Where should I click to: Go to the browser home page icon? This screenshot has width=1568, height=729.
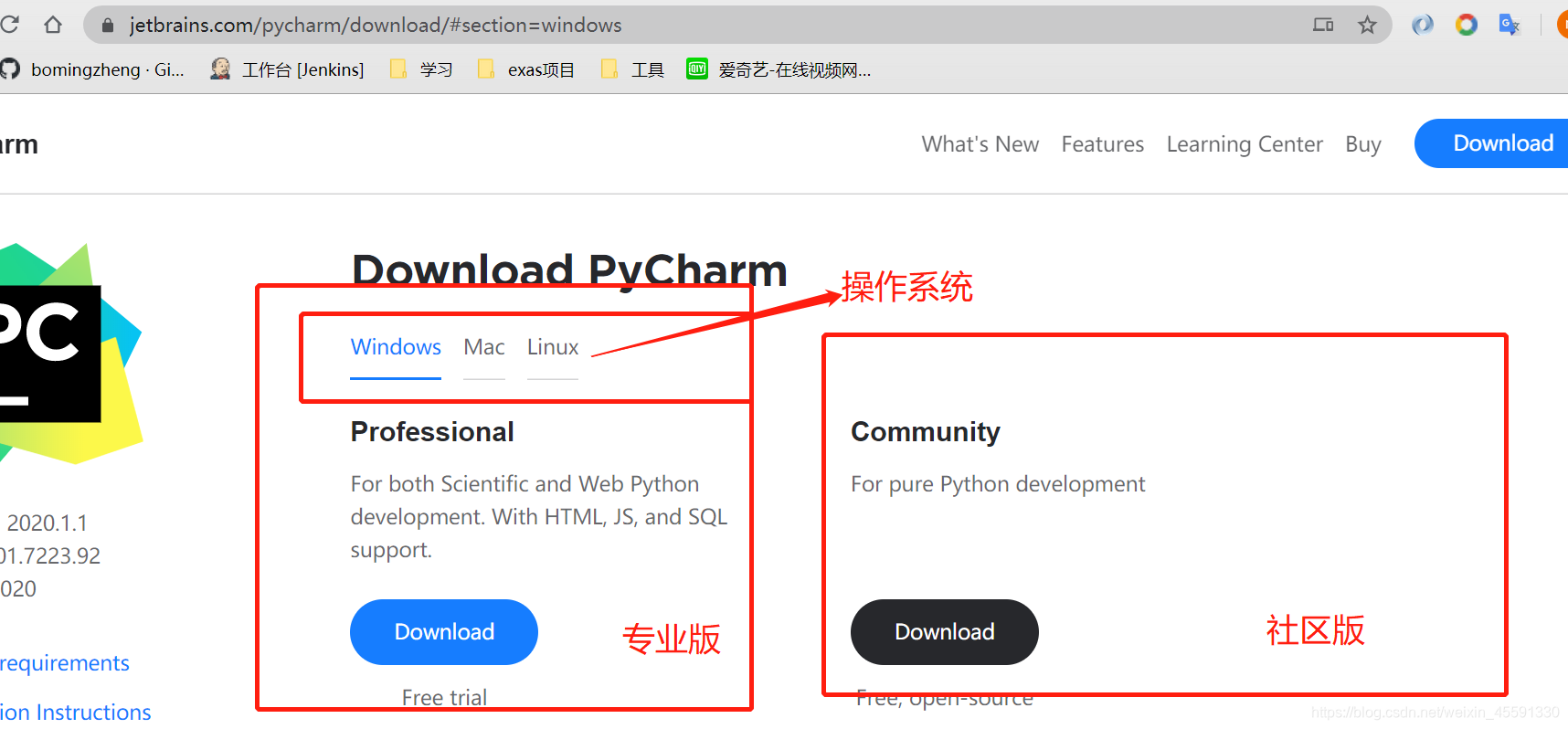tap(53, 25)
